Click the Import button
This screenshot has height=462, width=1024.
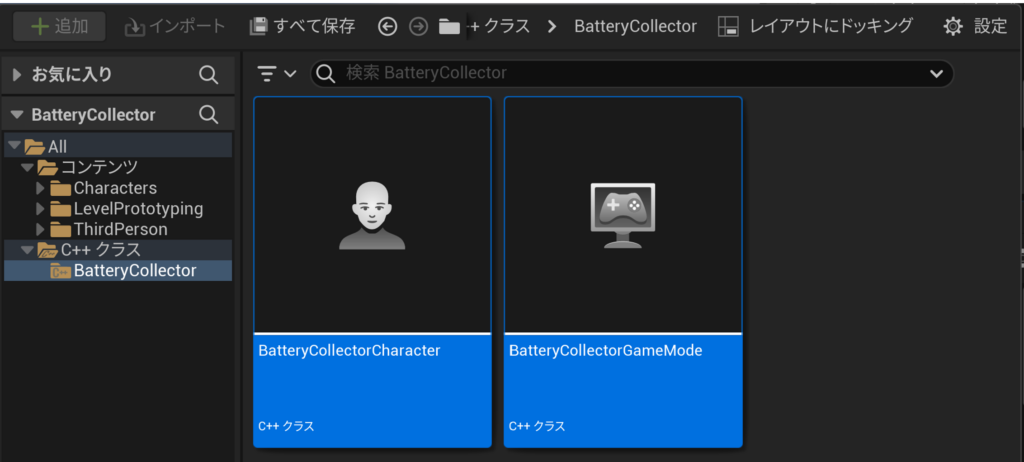pyautogui.click(x=175, y=27)
